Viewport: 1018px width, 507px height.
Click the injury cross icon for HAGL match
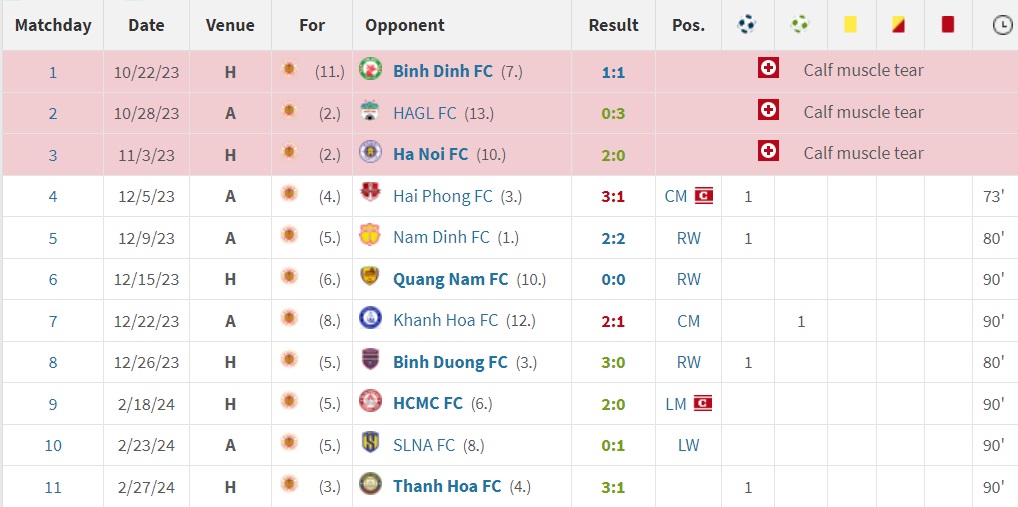point(768,111)
